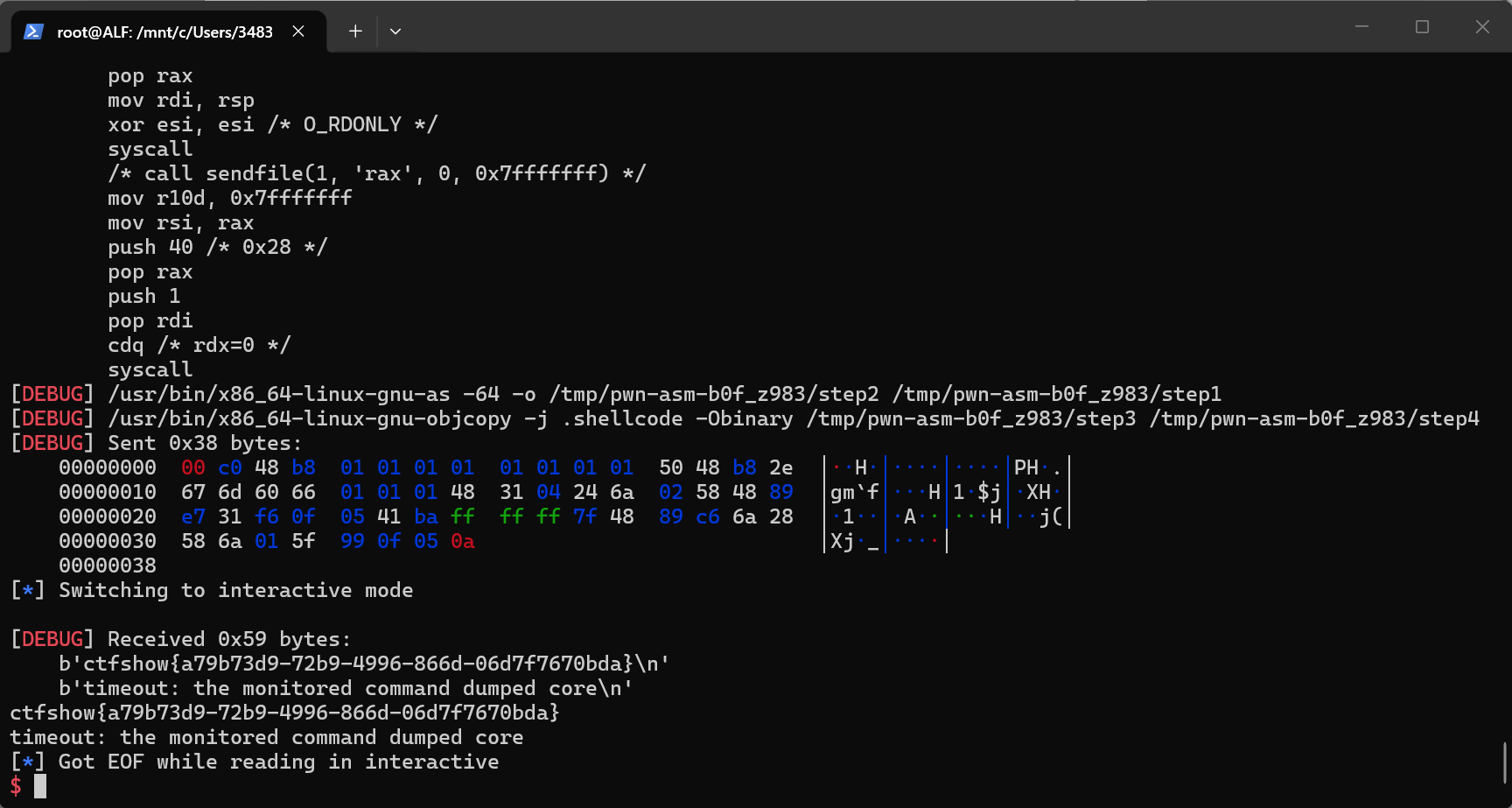The width and height of the screenshot is (1512, 808).
Task: Click the red '0a' byte in hexdump
Action: (463, 541)
